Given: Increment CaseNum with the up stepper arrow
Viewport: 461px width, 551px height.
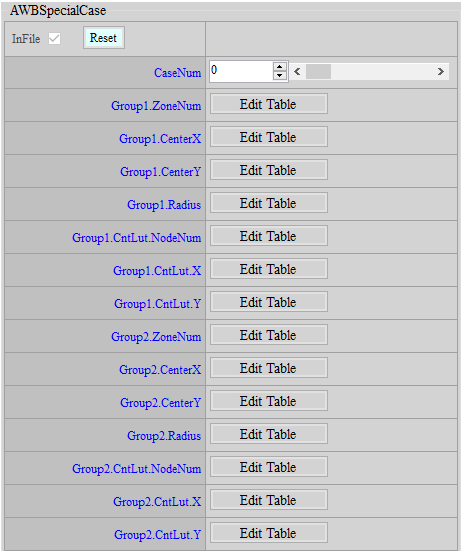Looking at the screenshot, I should click(x=279, y=67).
